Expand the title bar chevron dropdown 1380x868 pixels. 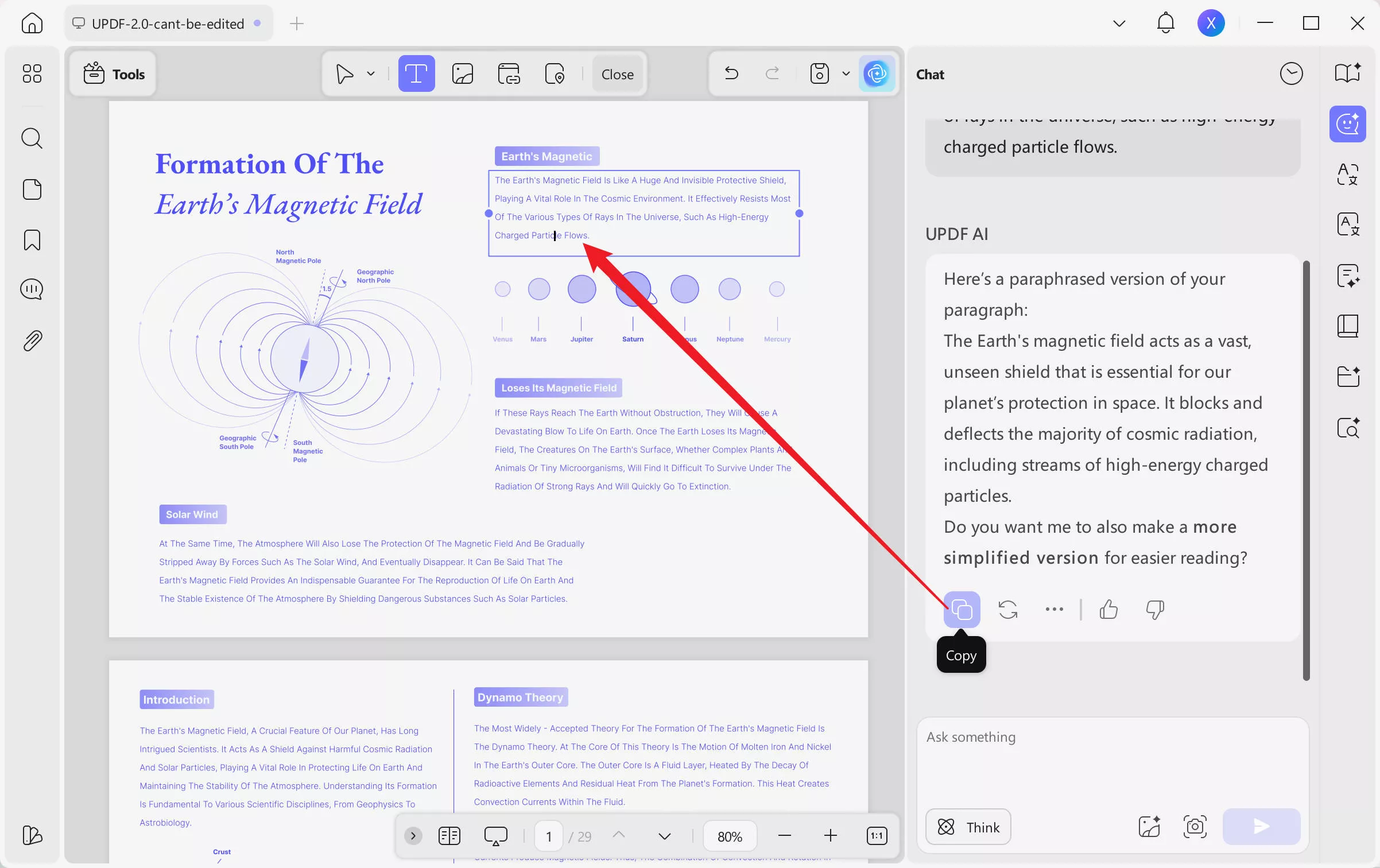1119,24
